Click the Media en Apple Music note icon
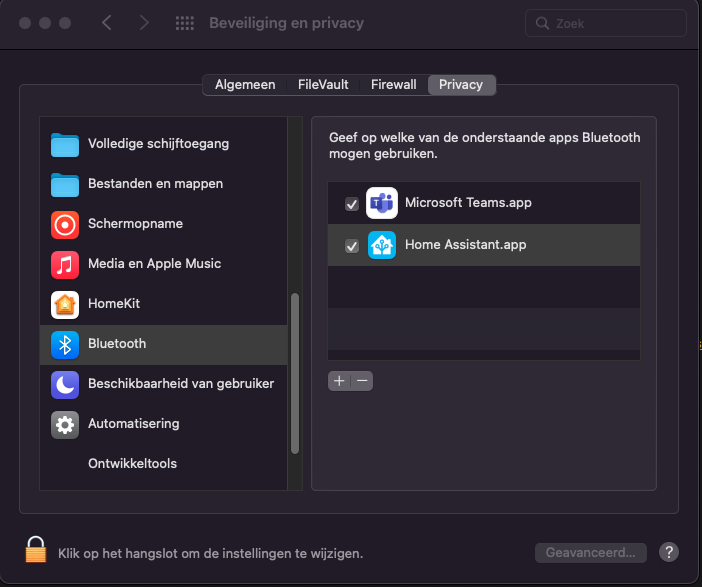The image size is (702, 587). coord(65,265)
